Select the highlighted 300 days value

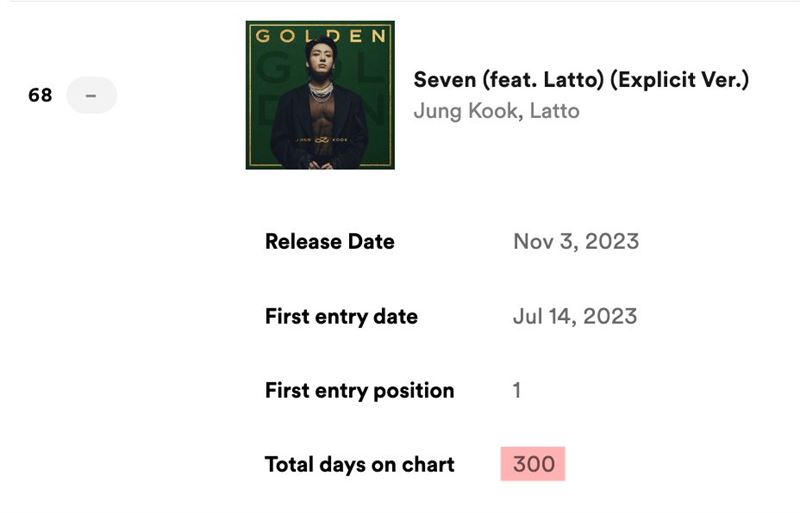pyautogui.click(x=533, y=464)
